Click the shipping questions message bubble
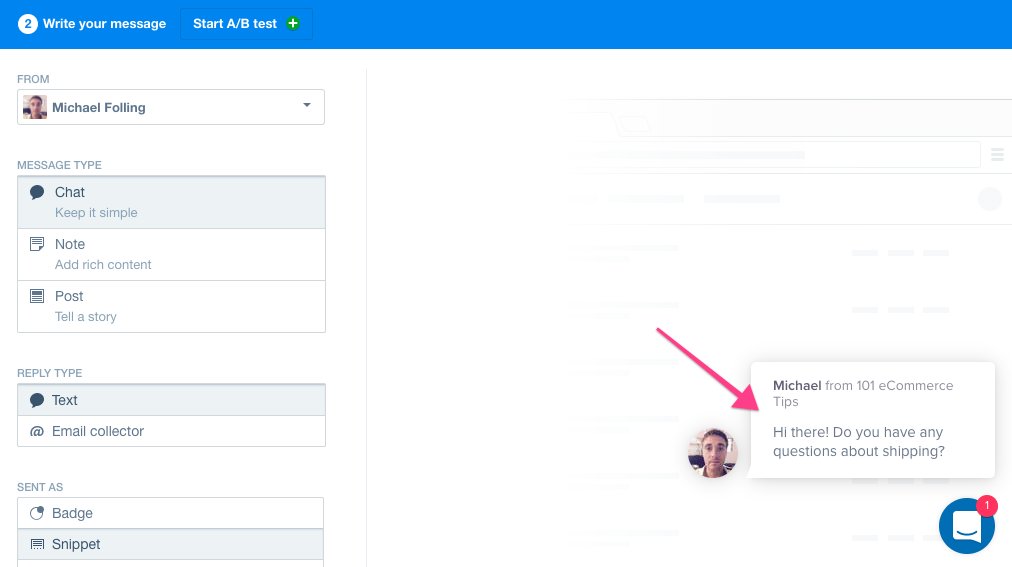Image resolution: width=1012 pixels, height=567 pixels. [x=873, y=420]
